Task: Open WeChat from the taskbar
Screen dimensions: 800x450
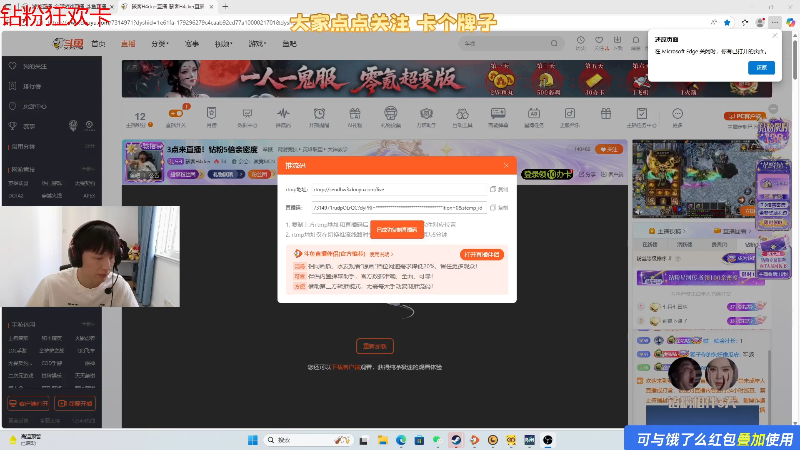Action: [437, 440]
